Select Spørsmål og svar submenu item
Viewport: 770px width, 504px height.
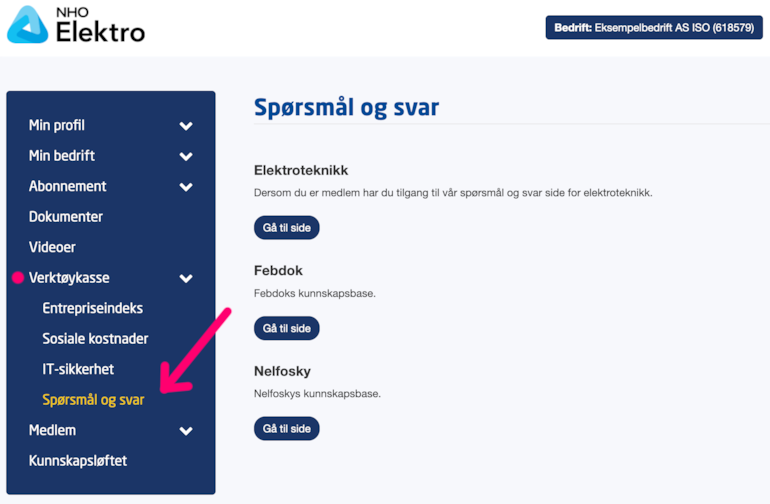tap(93, 400)
